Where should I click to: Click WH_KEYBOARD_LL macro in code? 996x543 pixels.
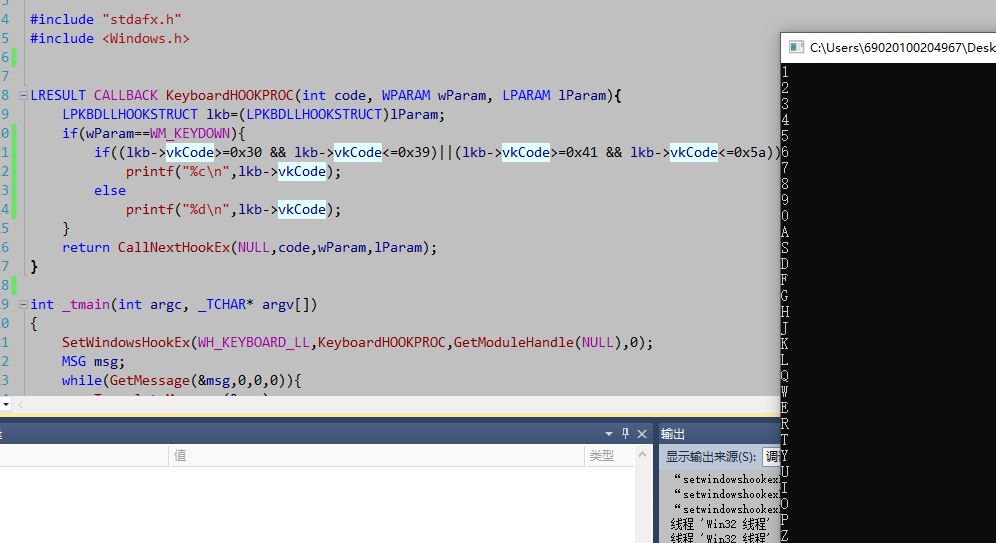(253, 342)
